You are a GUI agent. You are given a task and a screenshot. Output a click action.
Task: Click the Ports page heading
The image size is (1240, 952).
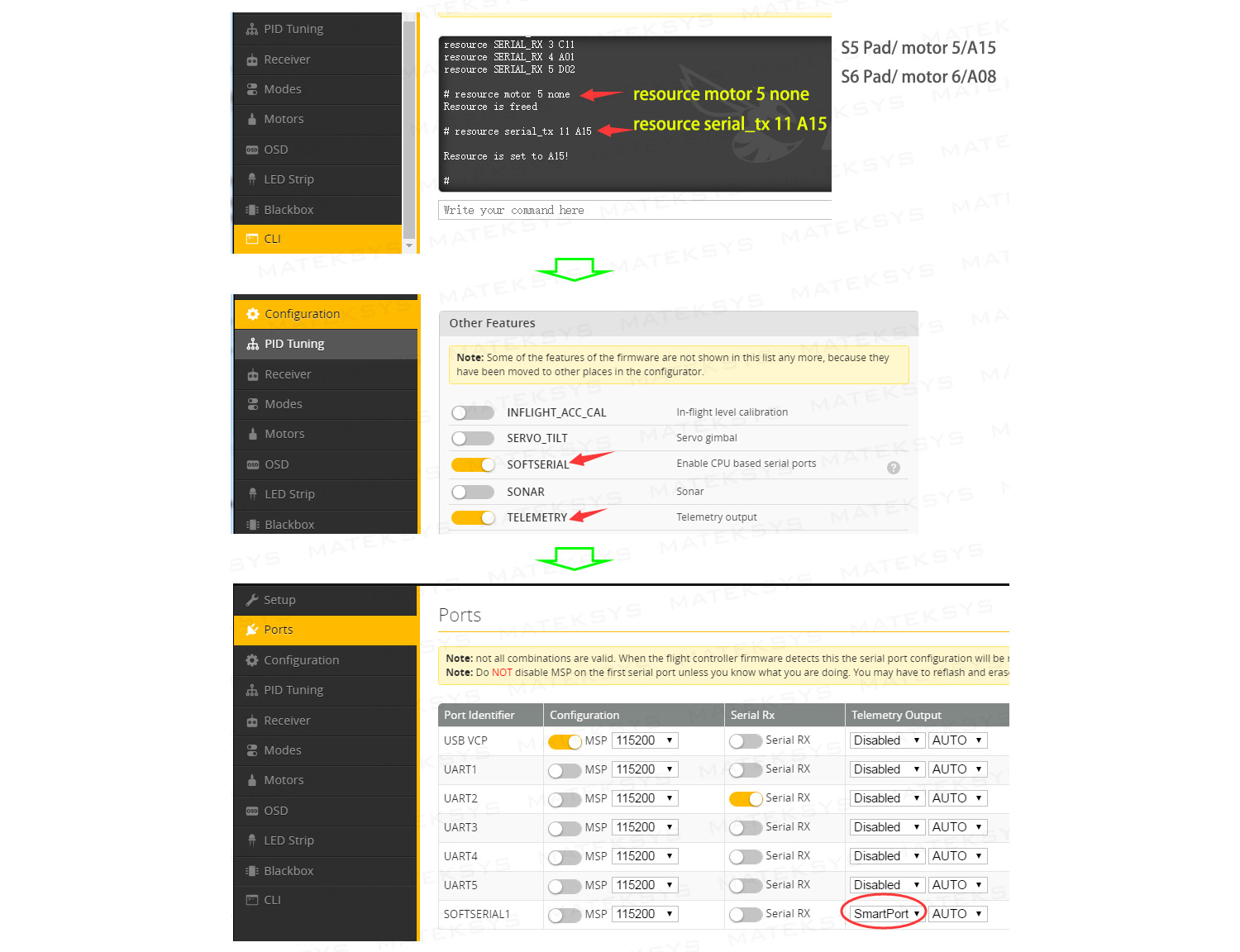[x=460, y=615]
